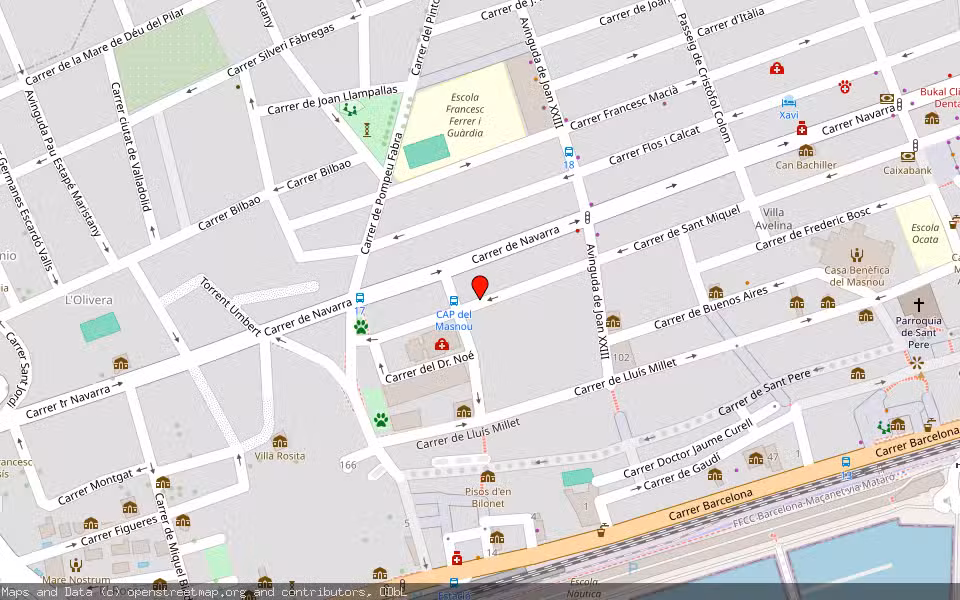
Task: Select the 'Villa Rosita' label
Action: [280, 456]
